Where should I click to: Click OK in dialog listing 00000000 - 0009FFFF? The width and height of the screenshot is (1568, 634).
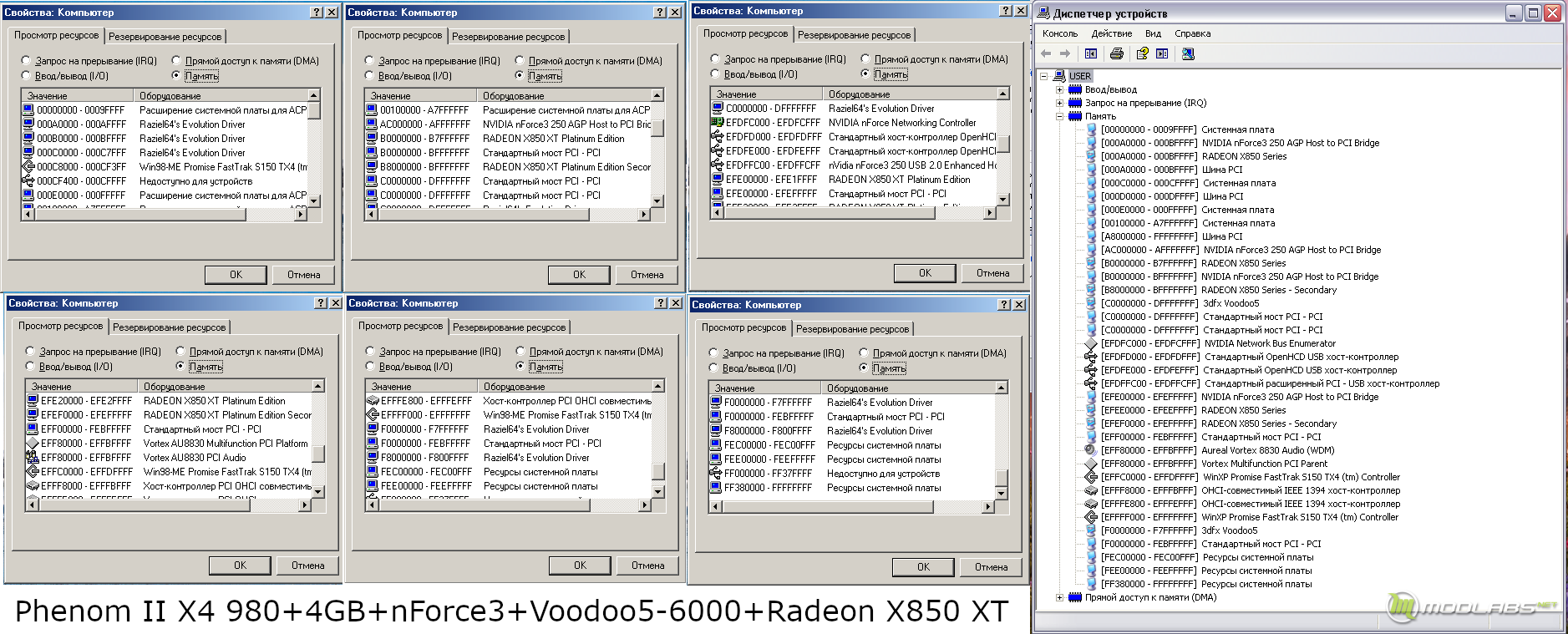click(x=236, y=274)
